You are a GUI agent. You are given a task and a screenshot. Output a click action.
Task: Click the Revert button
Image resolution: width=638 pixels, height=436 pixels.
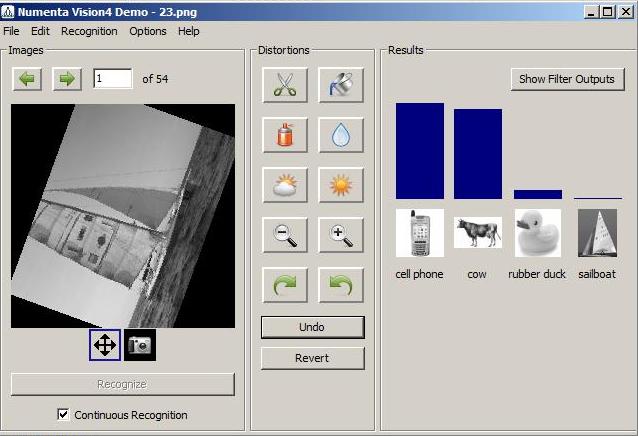coord(312,358)
